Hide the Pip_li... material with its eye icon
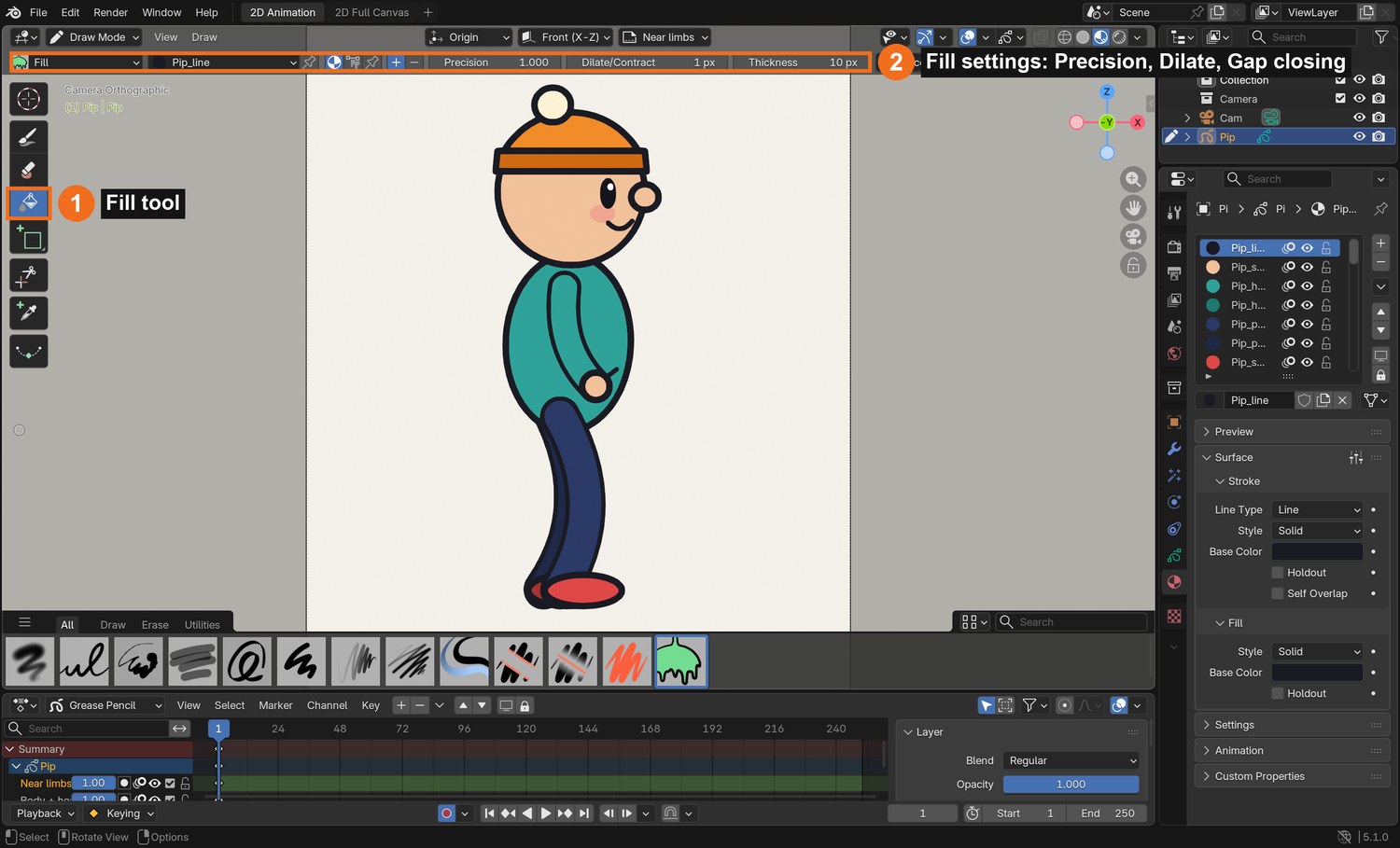This screenshot has width=1400, height=848. 1308,248
